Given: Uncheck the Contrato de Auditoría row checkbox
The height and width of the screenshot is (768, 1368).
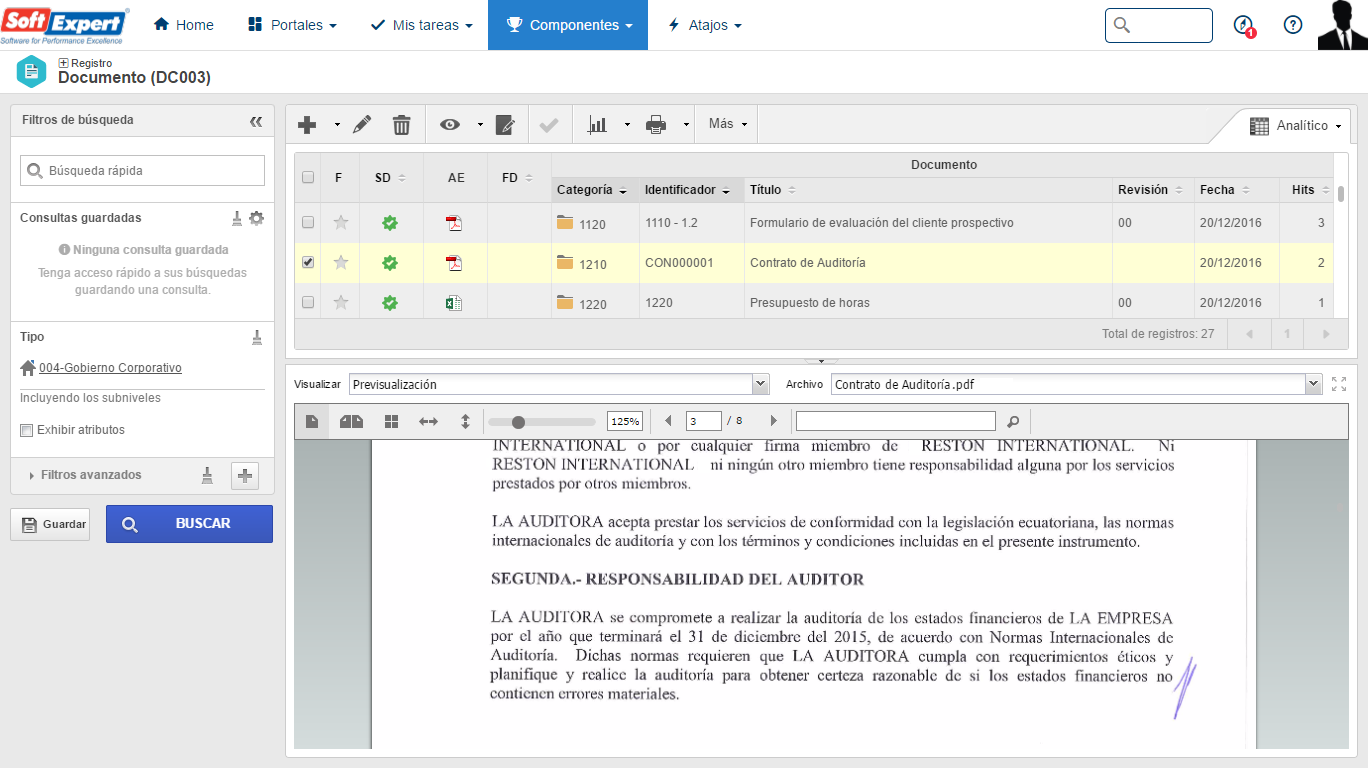Looking at the screenshot, I should pyautogui.click(x=308, y=262).
